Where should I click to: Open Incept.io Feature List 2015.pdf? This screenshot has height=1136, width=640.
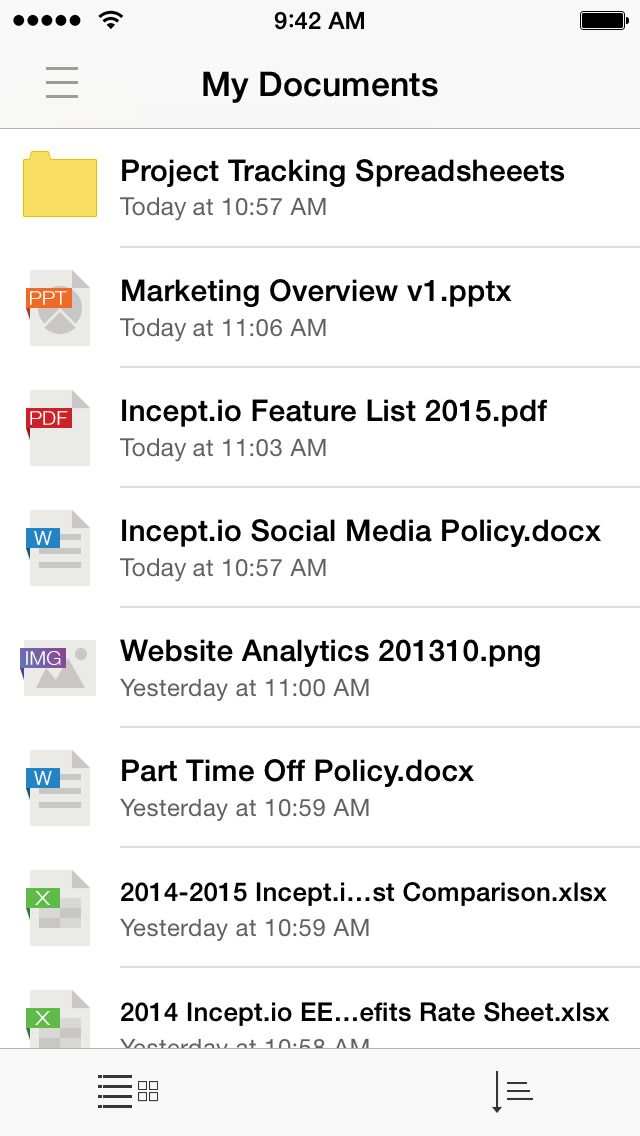click(x=333, y=411)
